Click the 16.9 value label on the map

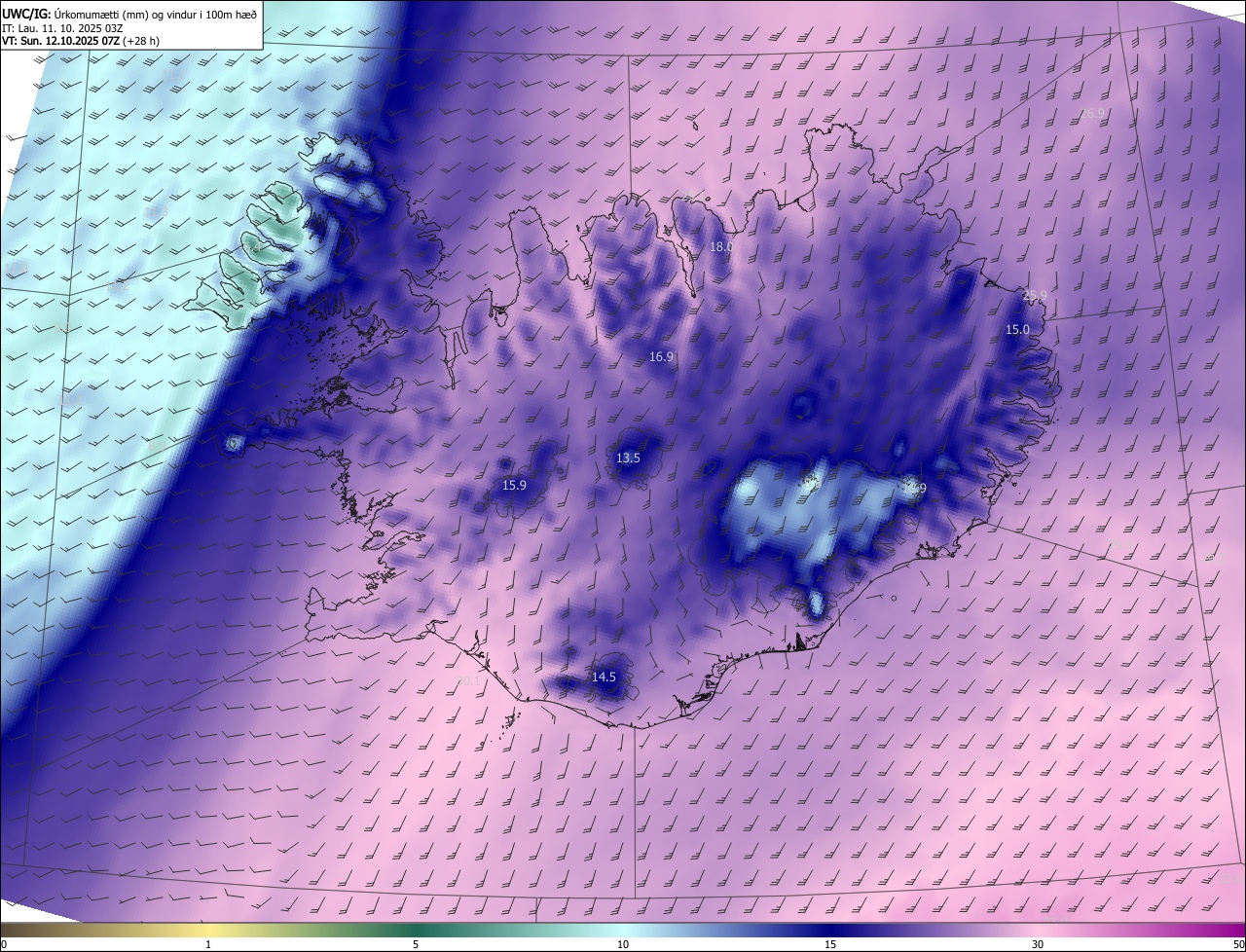pyautogui.click(x=661, y=357)
